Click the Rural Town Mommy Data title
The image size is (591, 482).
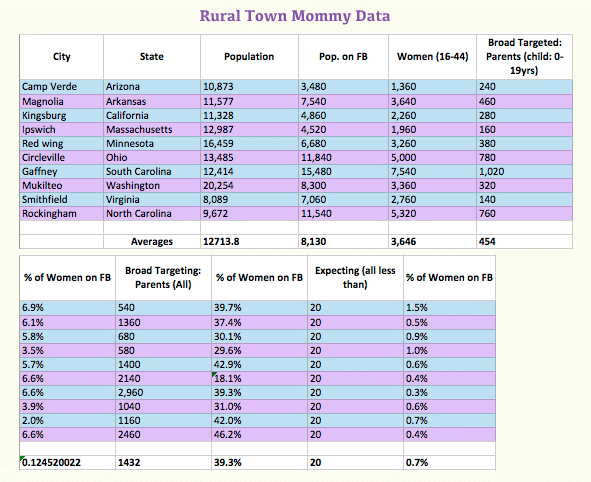[x=295, y=16]
